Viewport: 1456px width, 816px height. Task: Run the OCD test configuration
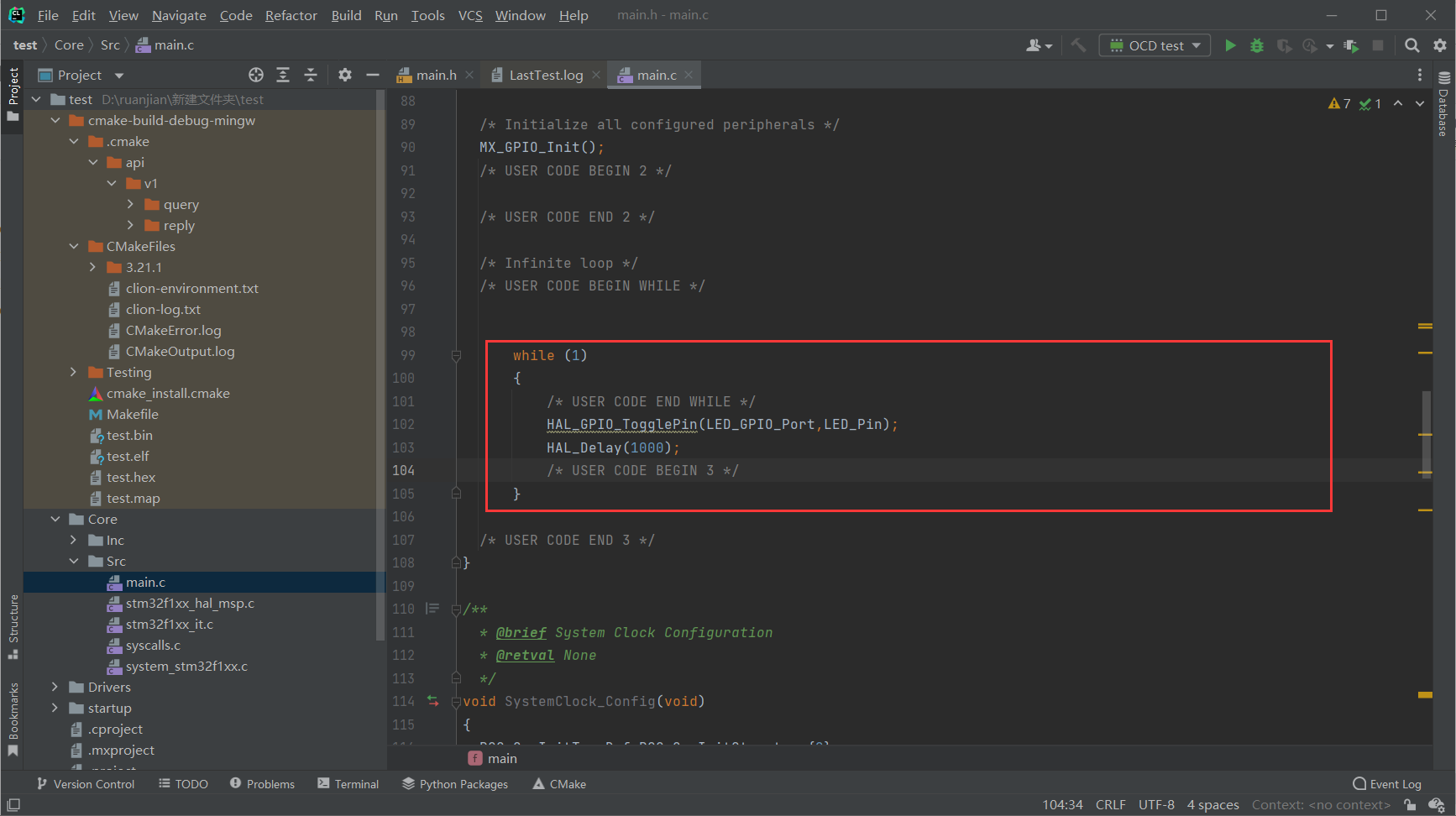coord(1230,45)
